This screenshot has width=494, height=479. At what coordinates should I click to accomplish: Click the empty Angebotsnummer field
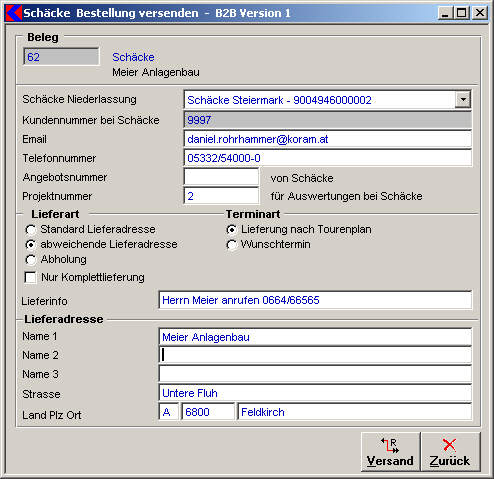[221, 177]
